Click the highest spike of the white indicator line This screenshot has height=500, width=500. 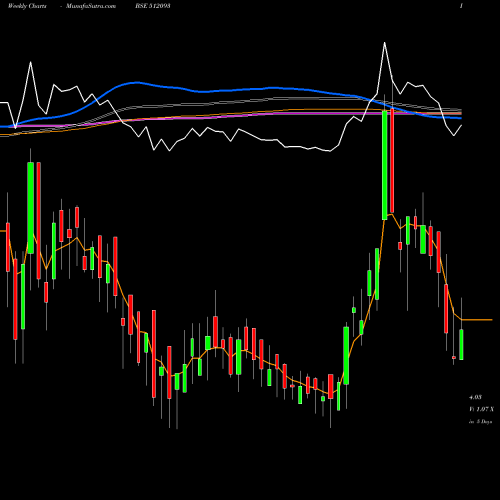[384, 43]
